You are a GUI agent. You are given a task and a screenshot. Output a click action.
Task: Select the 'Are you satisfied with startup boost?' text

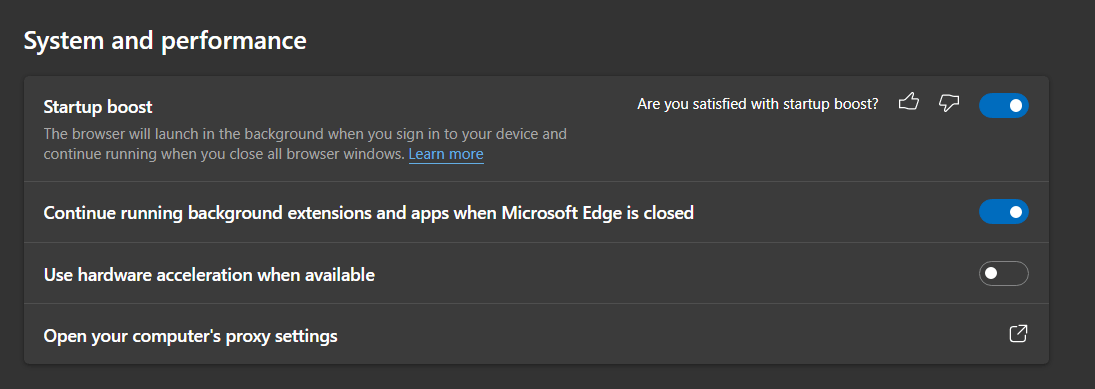[758, 104]
